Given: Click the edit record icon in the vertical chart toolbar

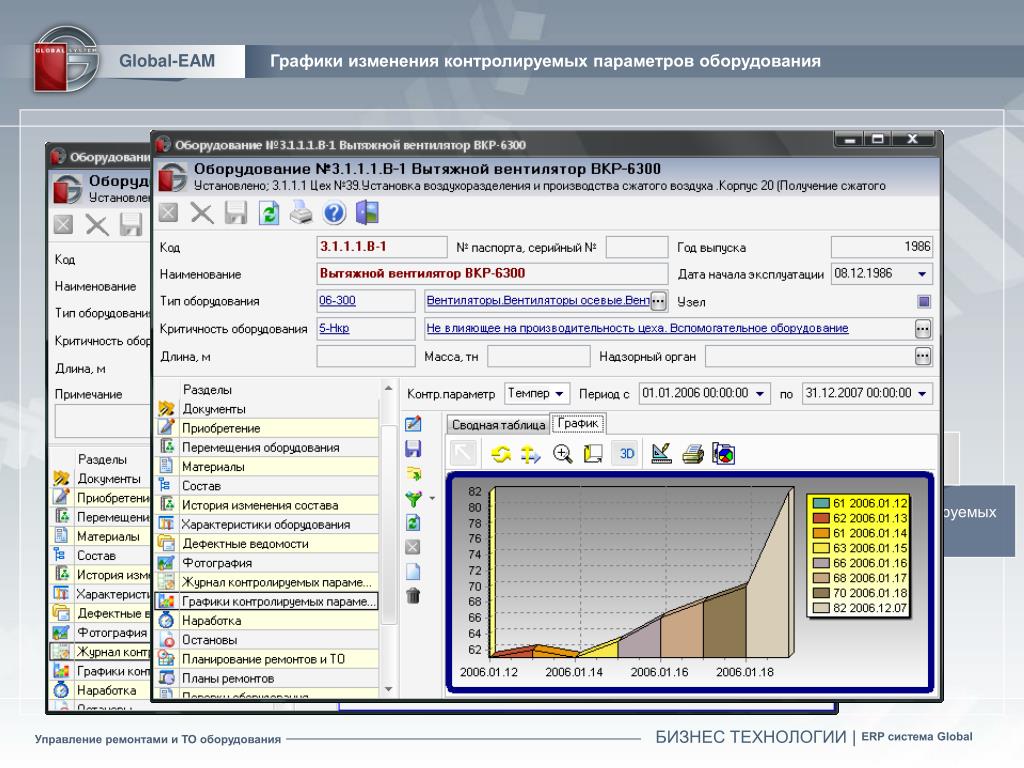Looking at the screenshot, I should point(413,424).
